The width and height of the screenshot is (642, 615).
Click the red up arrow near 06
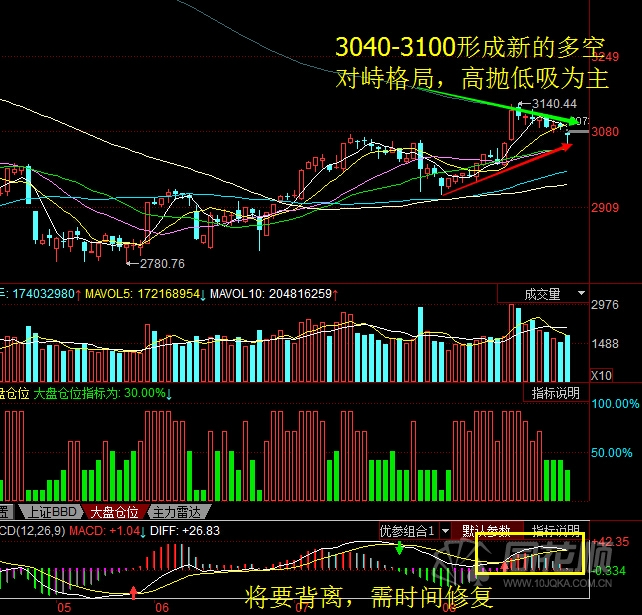click(133, 594)
